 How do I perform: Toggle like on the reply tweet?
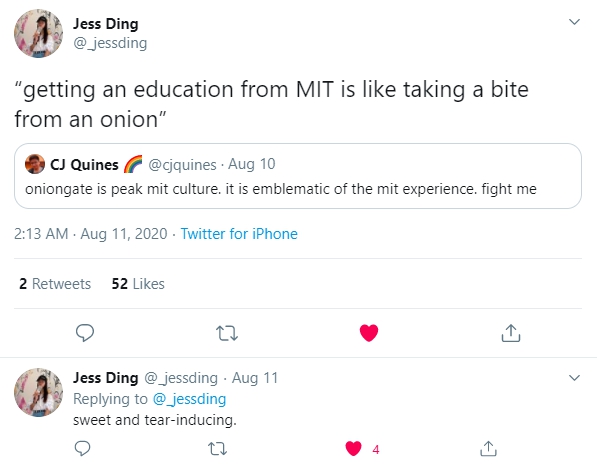tap(353, 449)
